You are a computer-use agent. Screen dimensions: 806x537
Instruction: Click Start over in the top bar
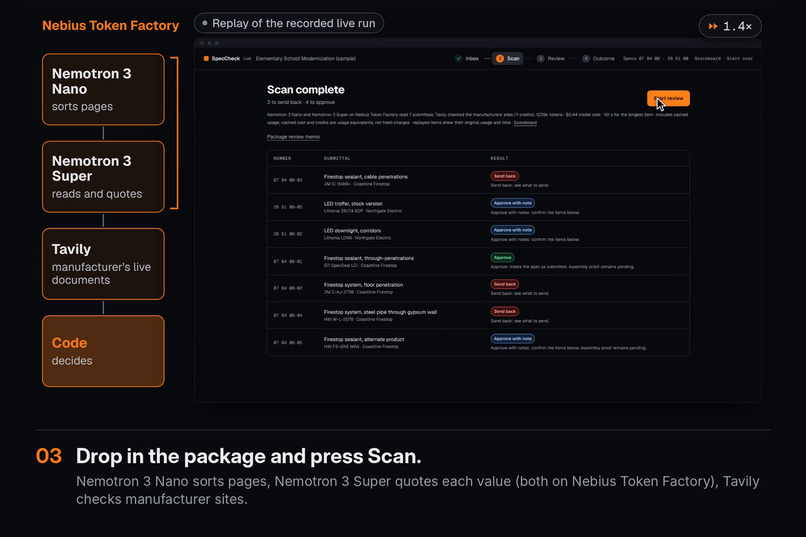point(740,59)
